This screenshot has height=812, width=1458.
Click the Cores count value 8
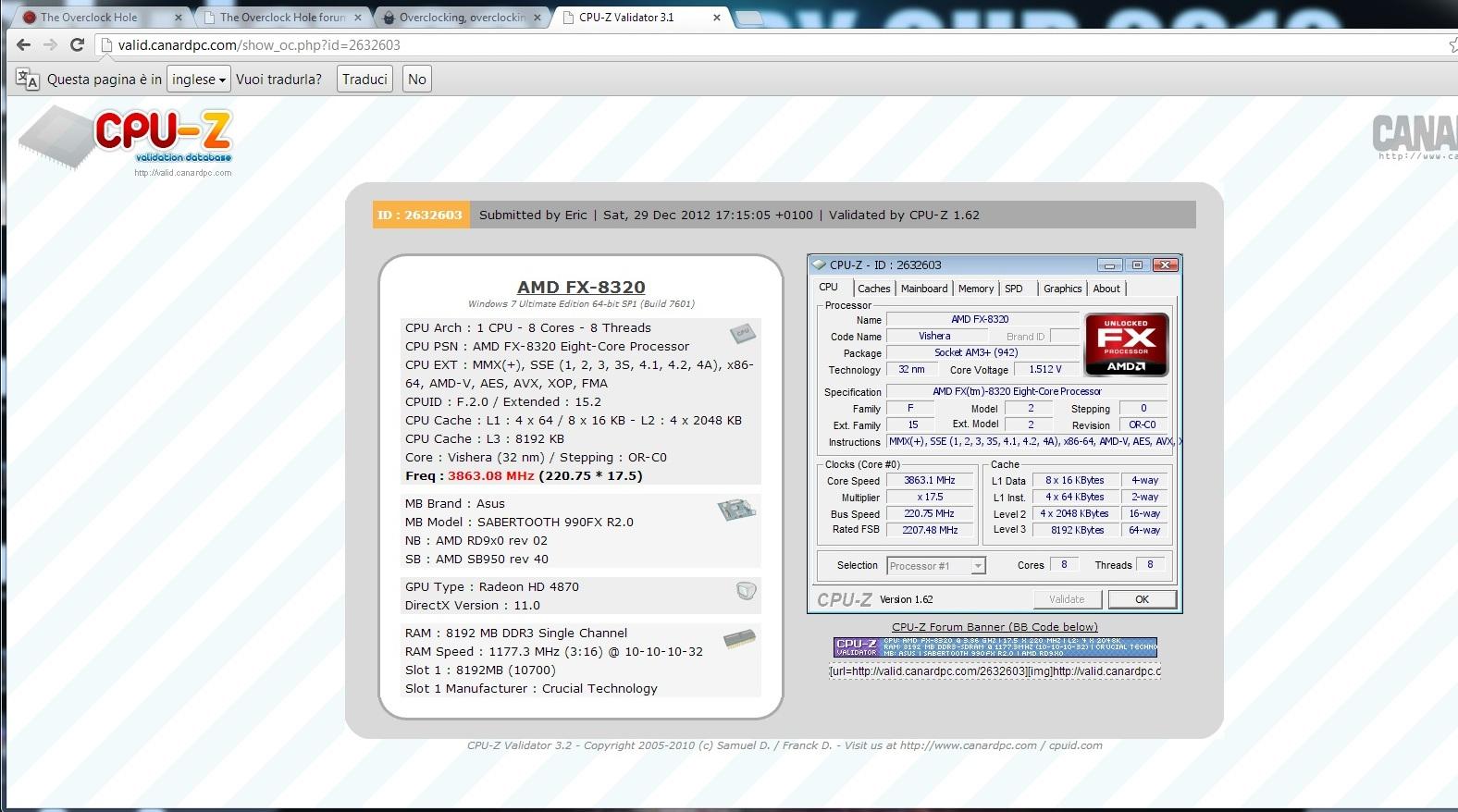(x=1064, y=565)
